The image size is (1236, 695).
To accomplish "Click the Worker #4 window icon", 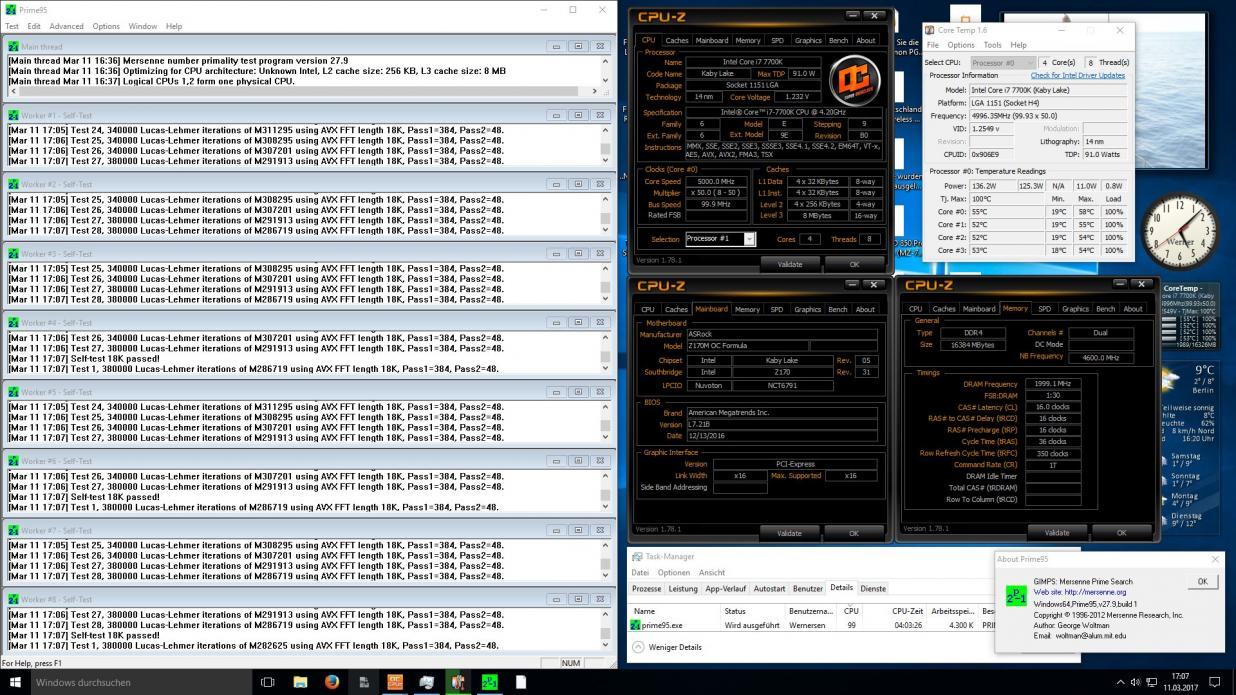I will [13, 323].
